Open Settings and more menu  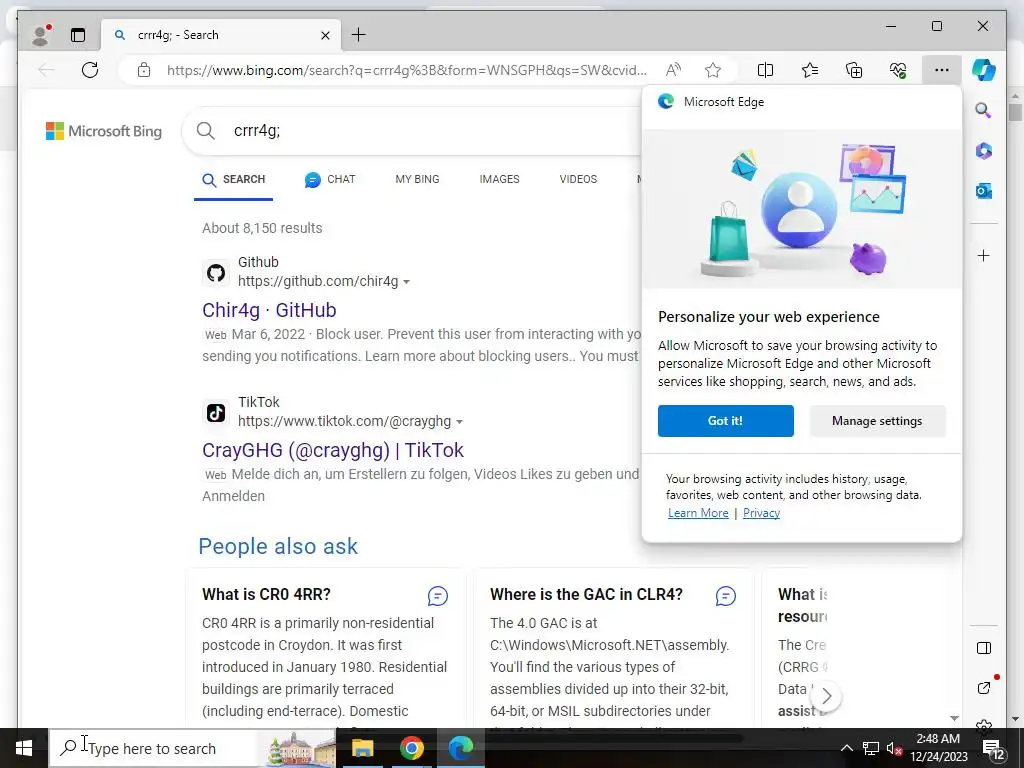[x=942, y=70]
